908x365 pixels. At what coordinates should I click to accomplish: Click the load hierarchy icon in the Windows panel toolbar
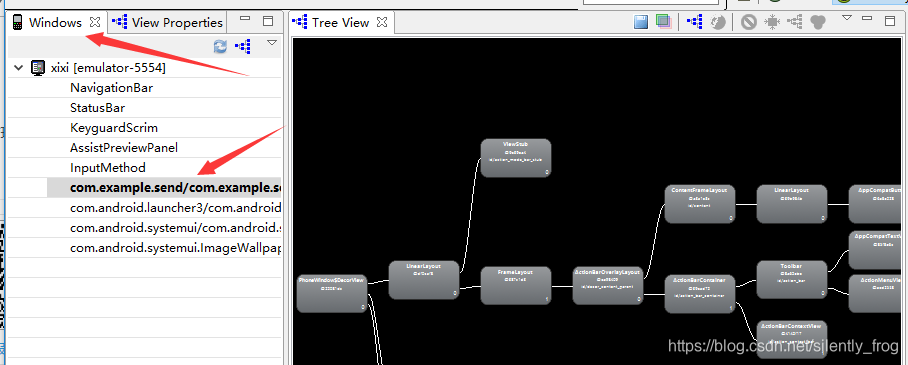[243, 46]
